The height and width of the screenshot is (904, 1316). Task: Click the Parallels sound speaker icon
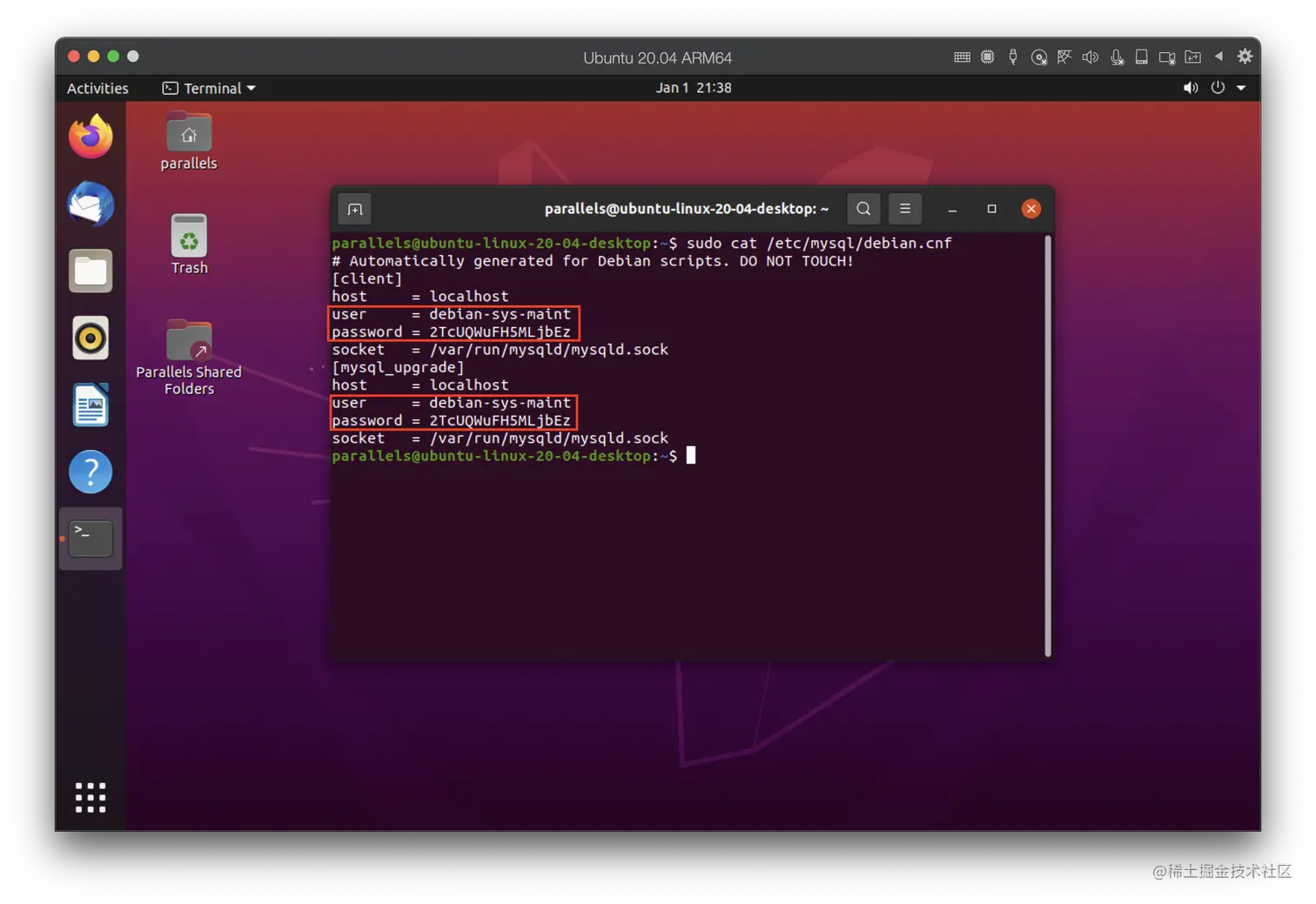(x=1090, y=57)
